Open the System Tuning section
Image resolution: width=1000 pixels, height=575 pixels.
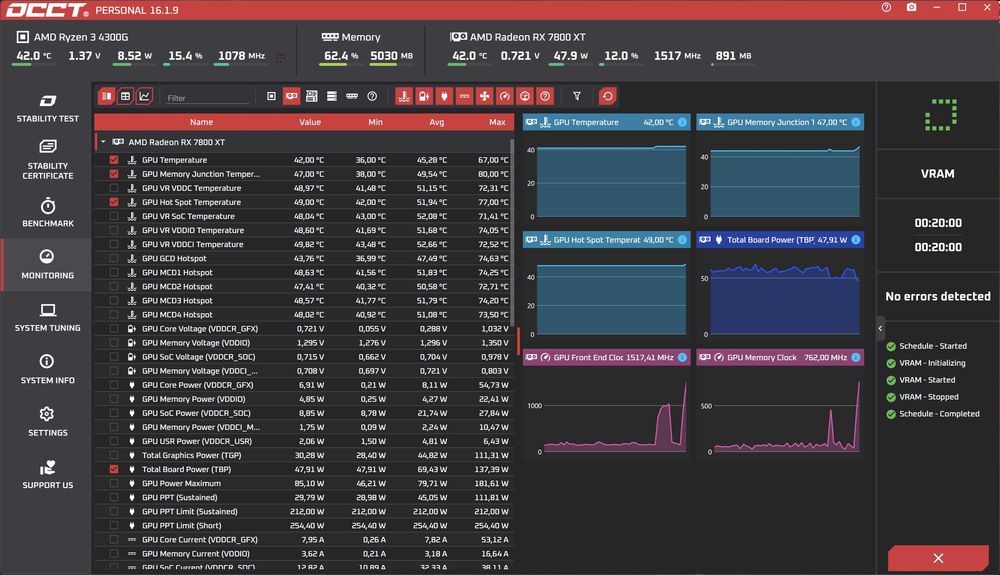pyautogui.click(x=47, y=317)
